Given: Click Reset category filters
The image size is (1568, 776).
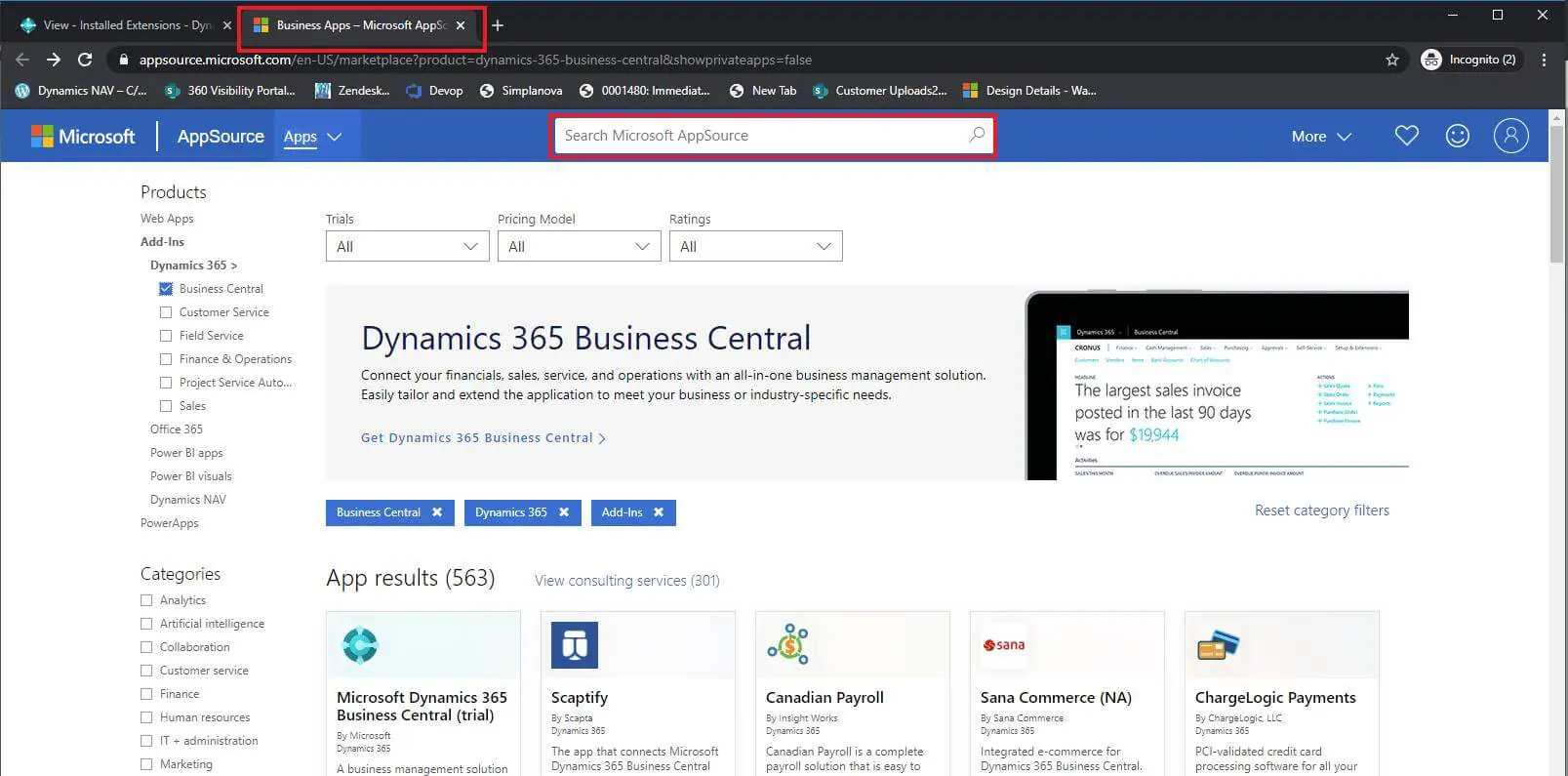Looking at the screenshot, I should [x=1322, y=511].
